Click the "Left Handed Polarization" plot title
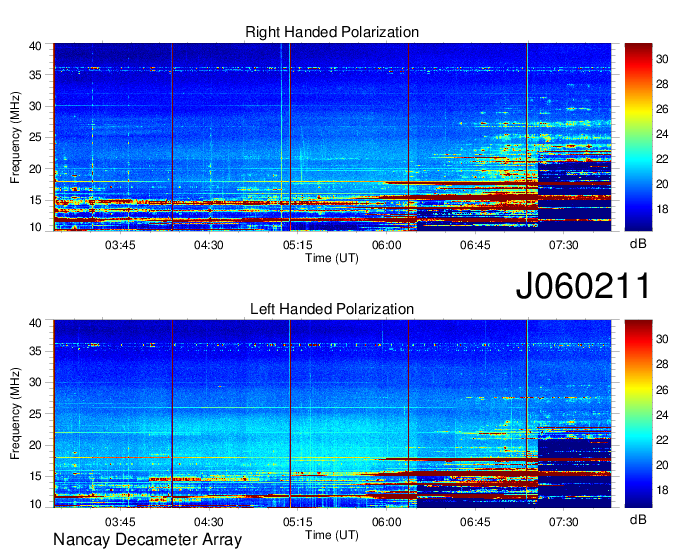Viewport: 680px width, 552px height. point(332,309)
